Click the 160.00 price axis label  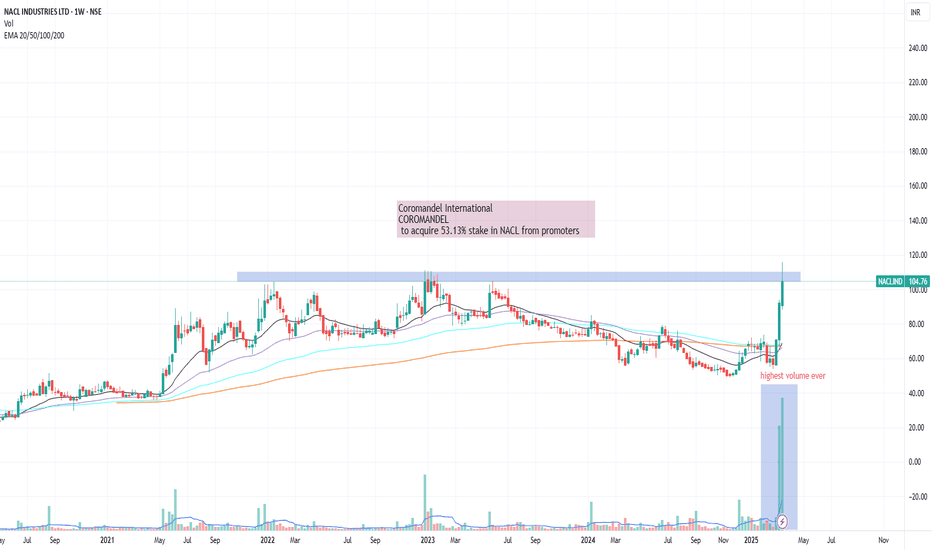pos(918,186)
